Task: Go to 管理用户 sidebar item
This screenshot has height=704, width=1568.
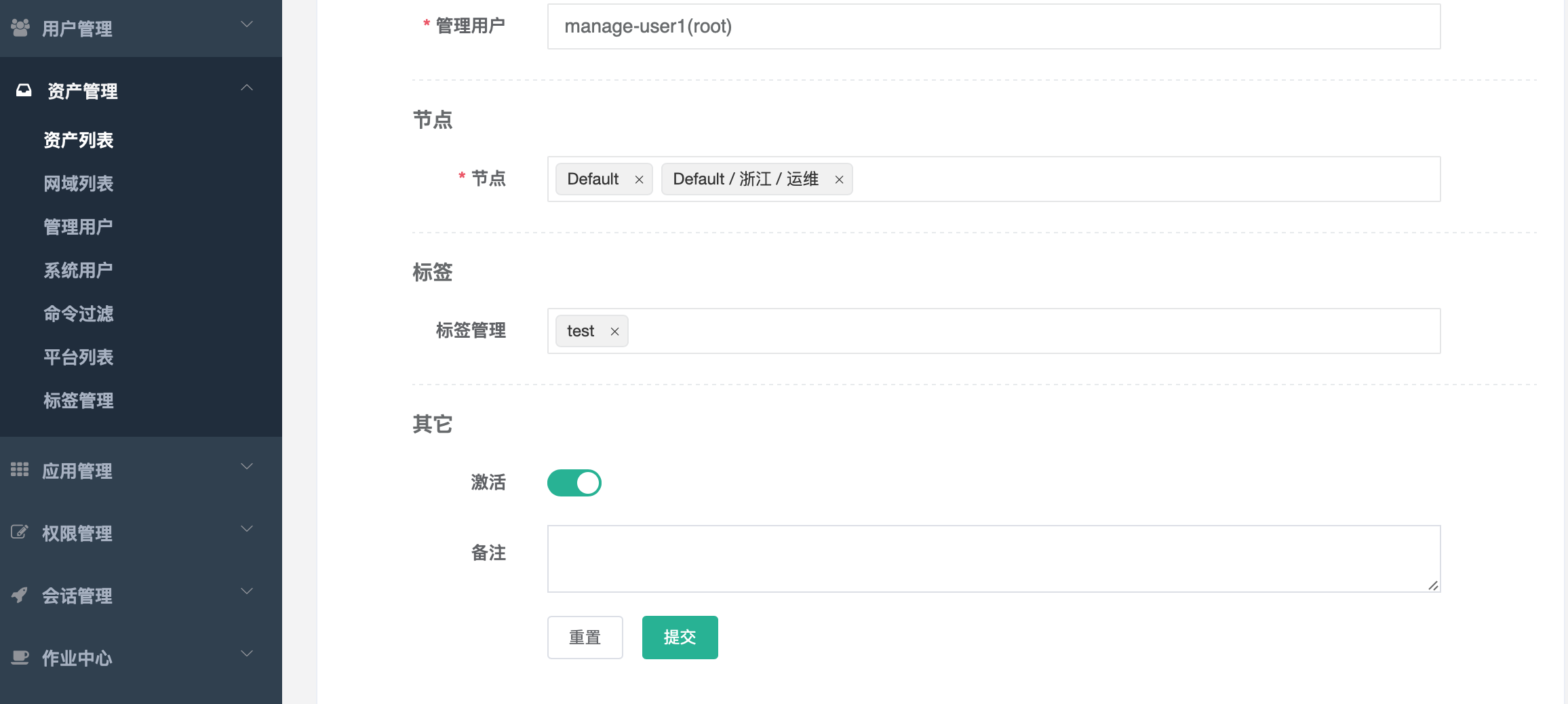Action: pos(79,227)
